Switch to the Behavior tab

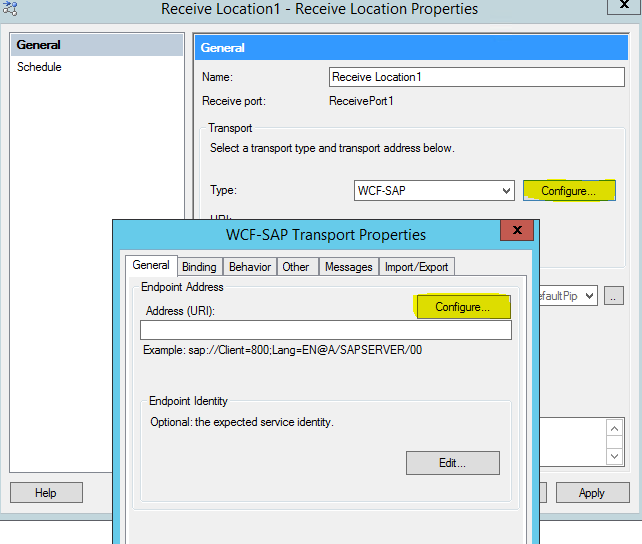250,267
